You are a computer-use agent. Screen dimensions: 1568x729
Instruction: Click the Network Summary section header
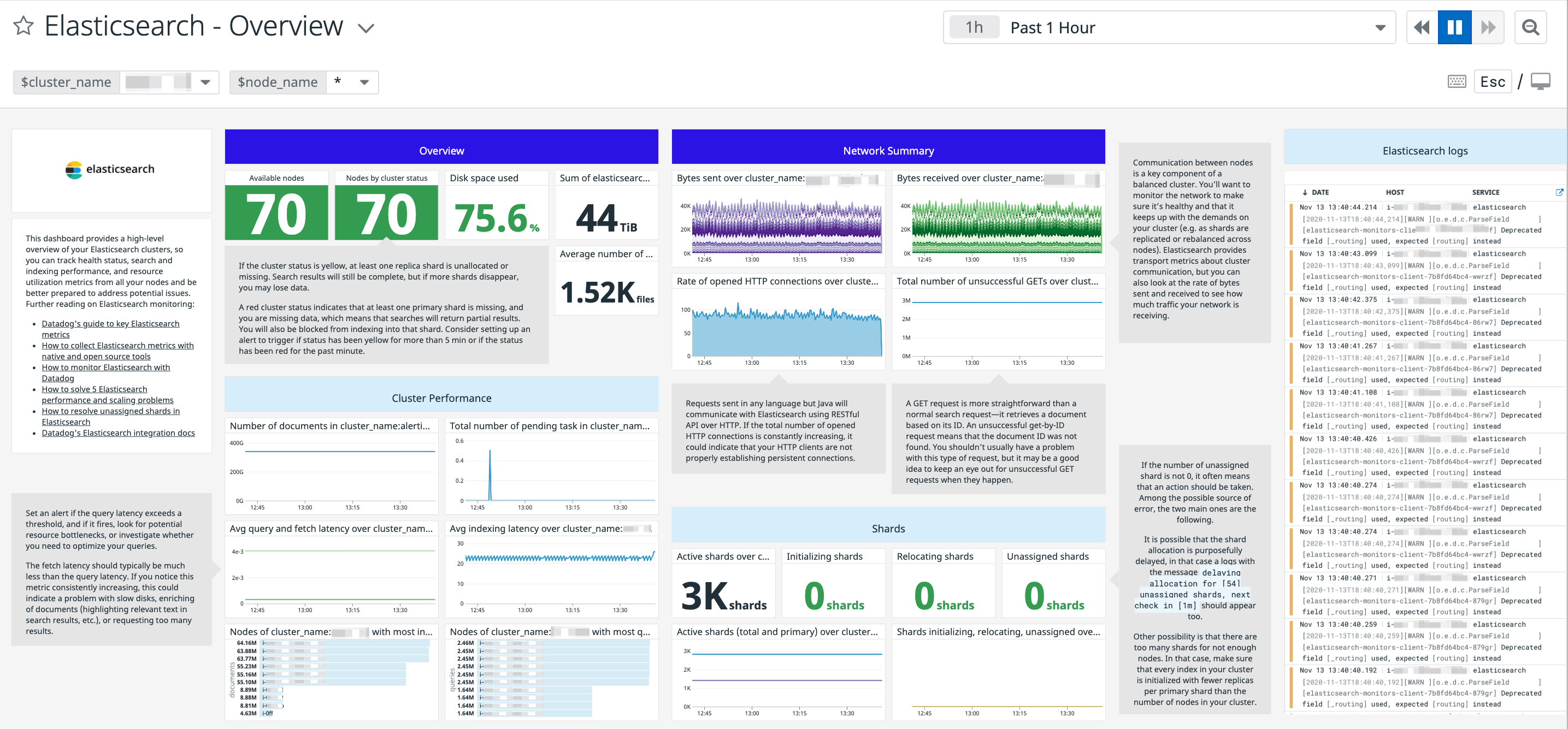point(888,147)
